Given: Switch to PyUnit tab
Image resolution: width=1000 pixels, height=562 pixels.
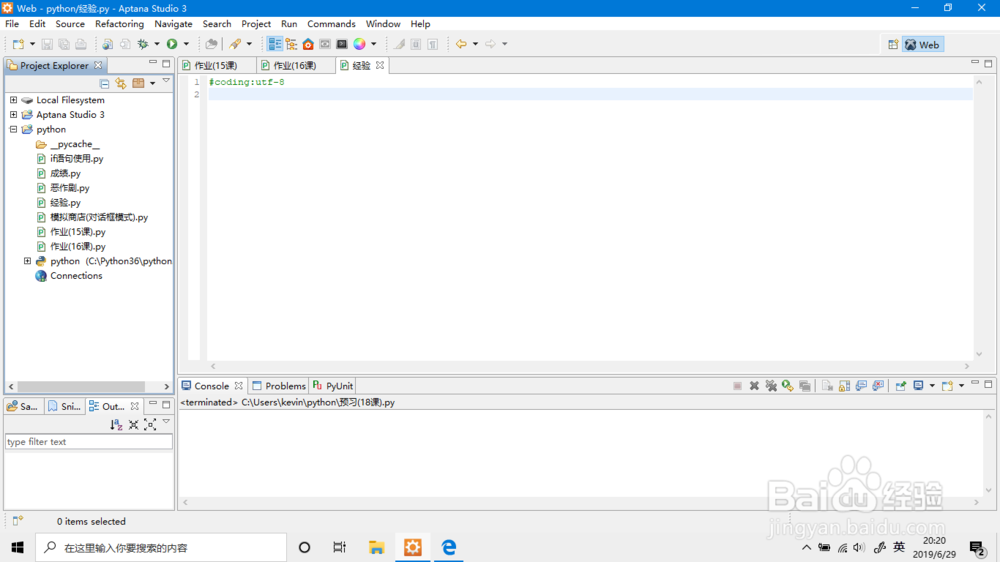Looking at the screenshot, I should click(x=333, y=386).
